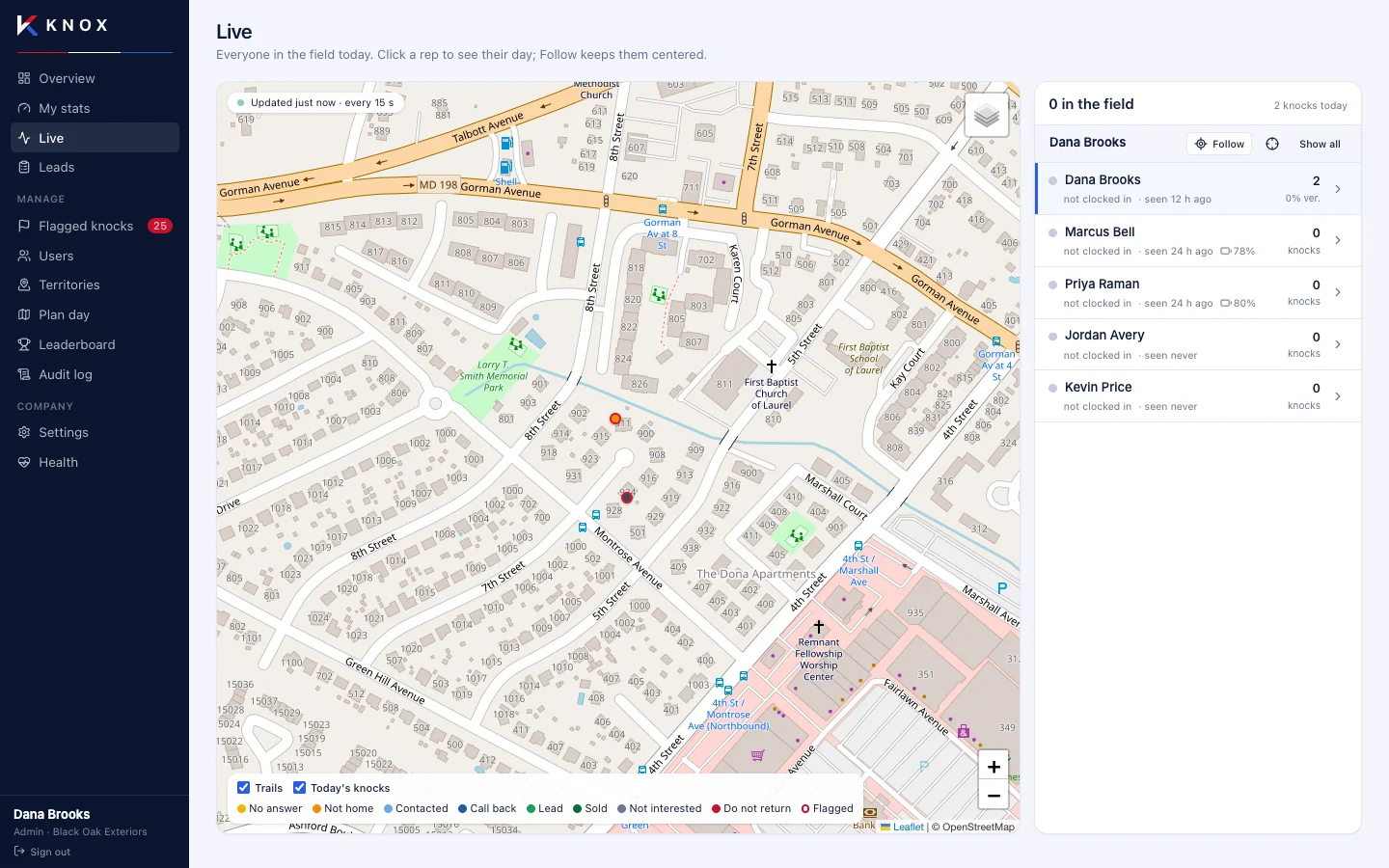1389x868 pixels.
Task: Uncheck the Trails checkbox
Action: point(244,788)
